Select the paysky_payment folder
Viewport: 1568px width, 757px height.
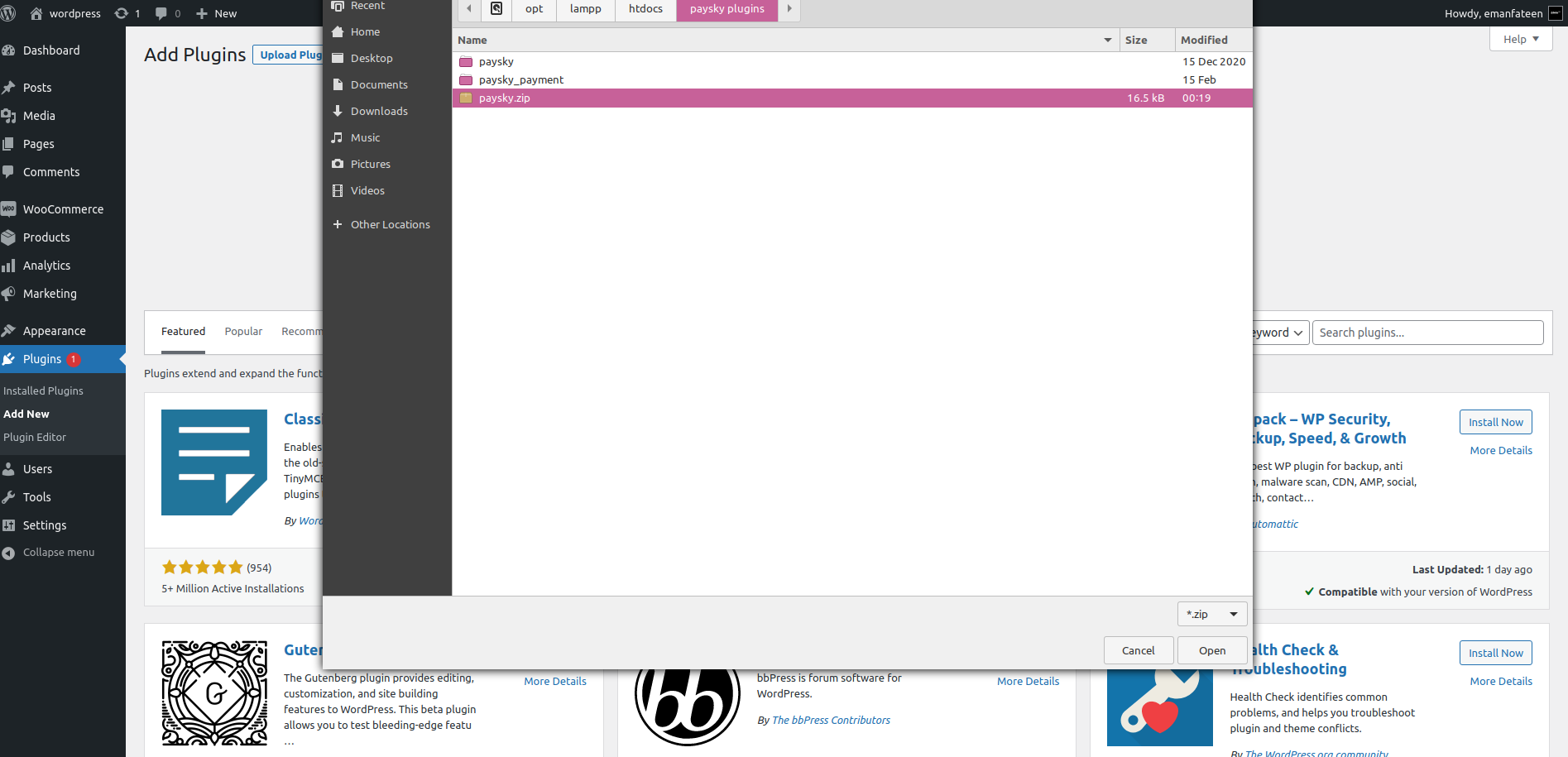click(x=852, y=79)
